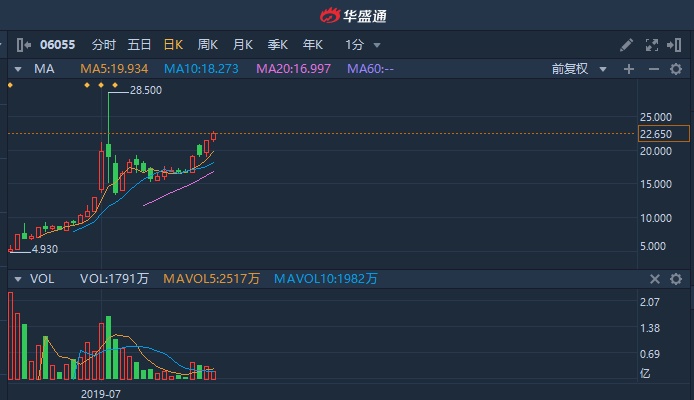Expand the chart to fullscreen
The height and width of the screenshot is (400, 694).
click(x=652, y=45)
